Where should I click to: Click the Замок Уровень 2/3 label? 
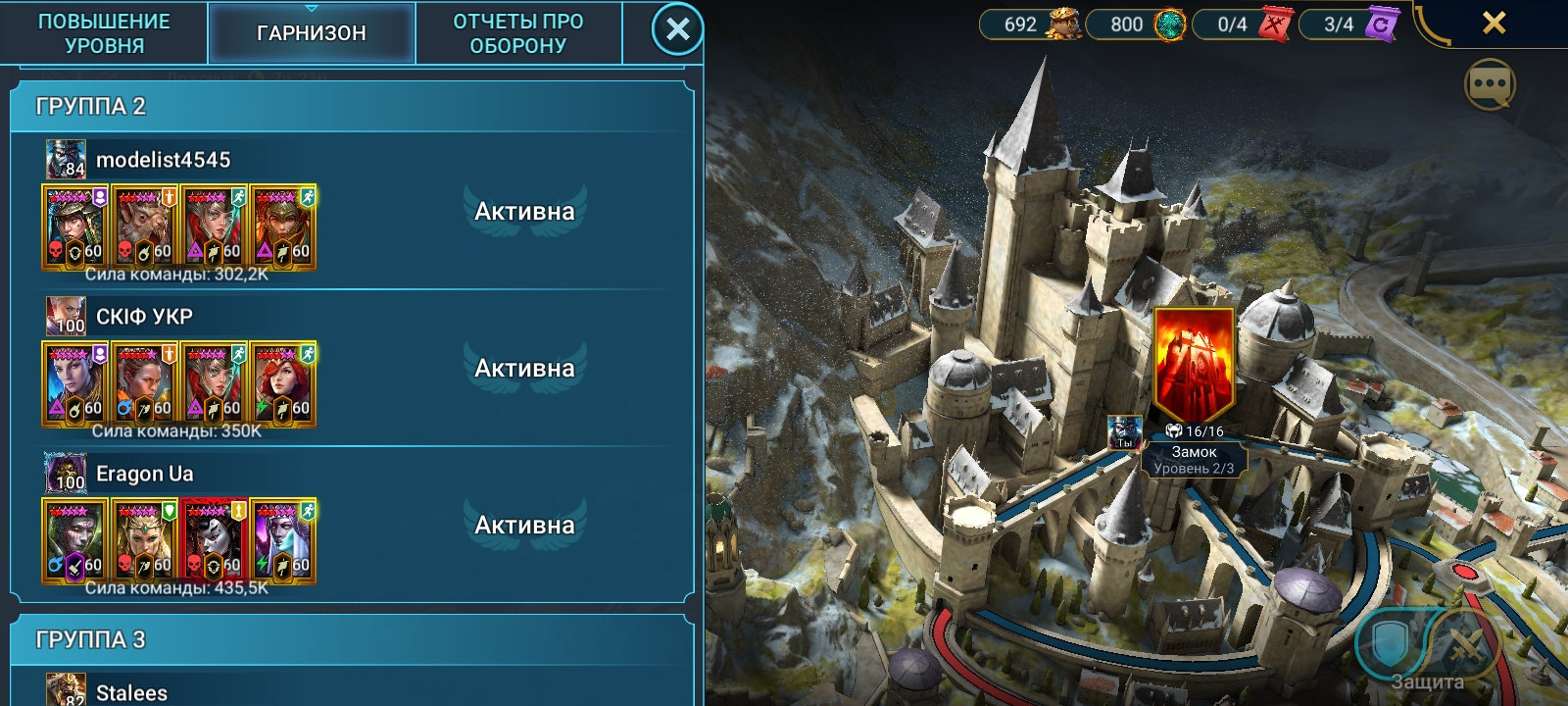(x=1194, y=459)
